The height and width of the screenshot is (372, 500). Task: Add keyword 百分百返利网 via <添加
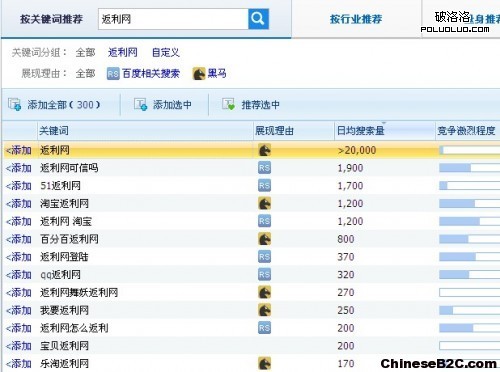tap(19, 239)
